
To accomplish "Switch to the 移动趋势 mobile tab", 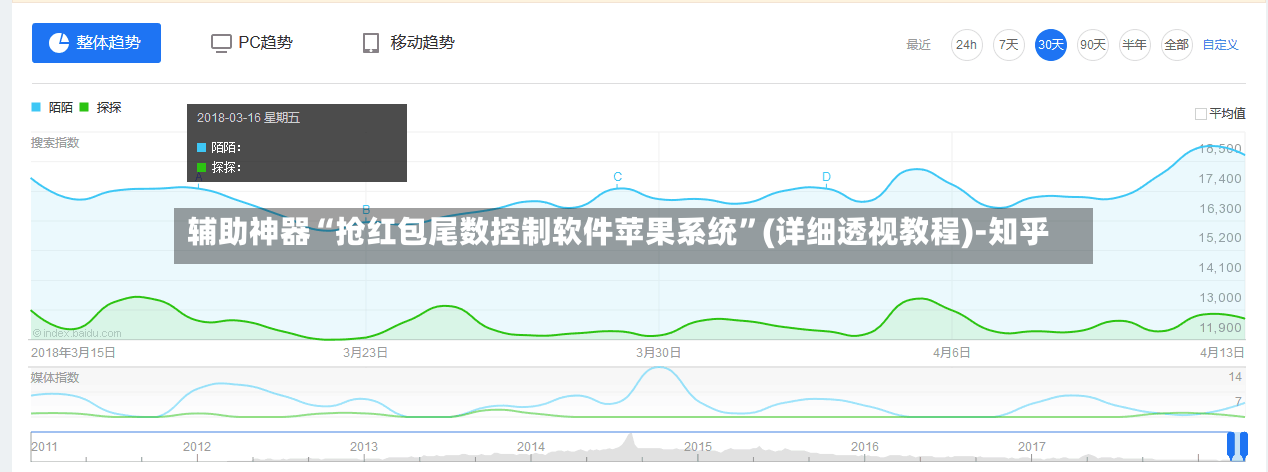I will pos(408,43).
